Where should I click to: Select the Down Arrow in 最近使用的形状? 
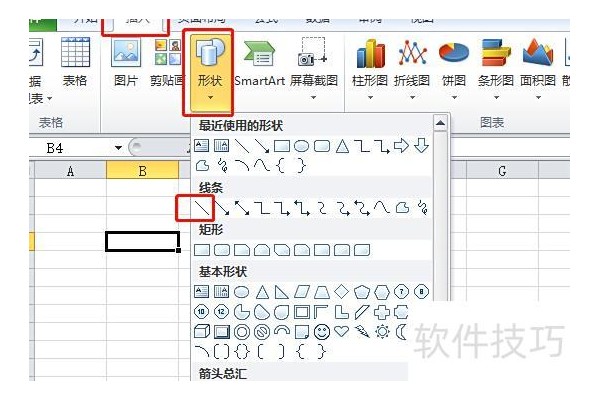coord(421,146)
